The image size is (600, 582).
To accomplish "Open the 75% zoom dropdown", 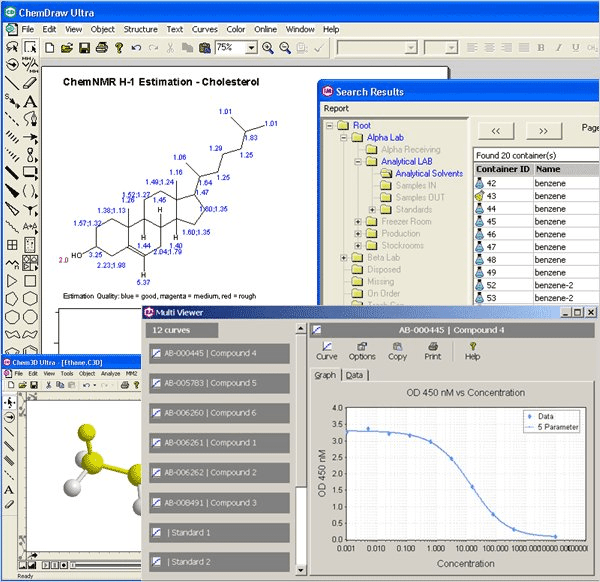I will [251, 48].
